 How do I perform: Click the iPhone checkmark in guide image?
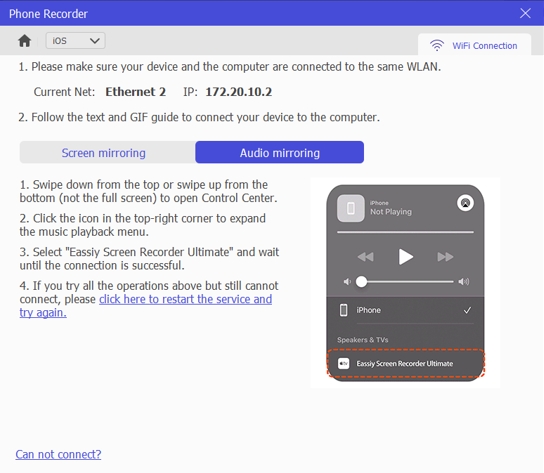coord(467,310)
